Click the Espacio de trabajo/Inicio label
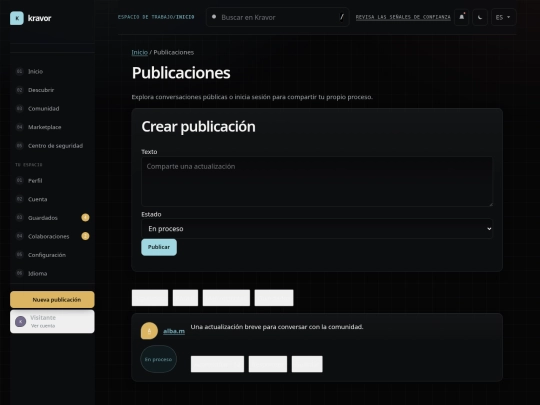This screenshot has height=405, width=540. click(x=156, y=17)
